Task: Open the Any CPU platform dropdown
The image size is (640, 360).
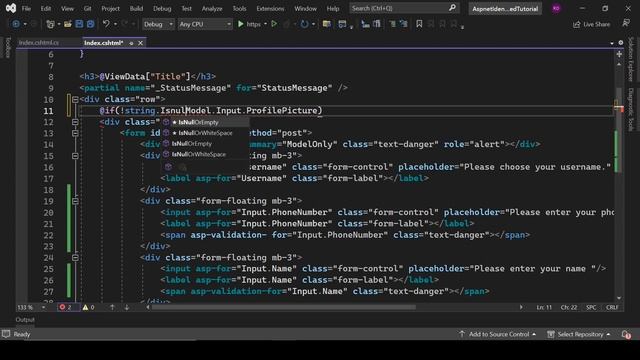Action: click(x=205, y=24)
